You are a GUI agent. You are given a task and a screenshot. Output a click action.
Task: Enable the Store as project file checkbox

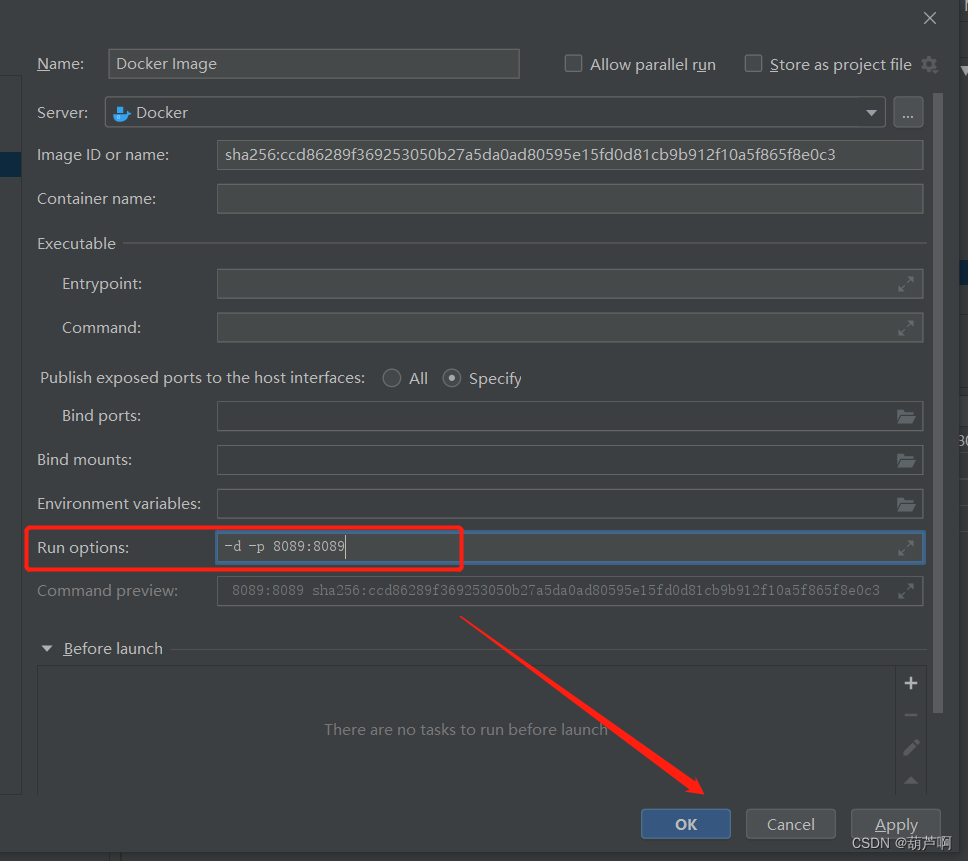[x=753, y=63]
